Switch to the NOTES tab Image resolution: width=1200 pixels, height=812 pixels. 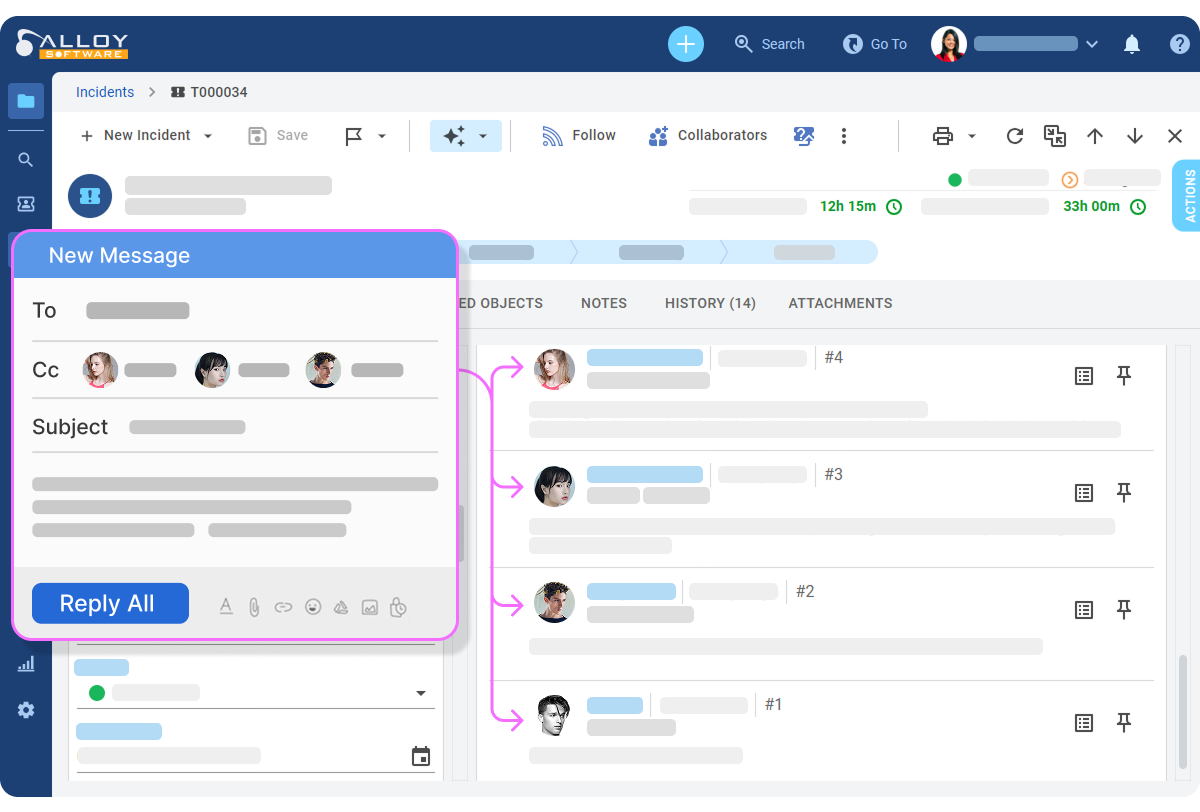point(604,303)
